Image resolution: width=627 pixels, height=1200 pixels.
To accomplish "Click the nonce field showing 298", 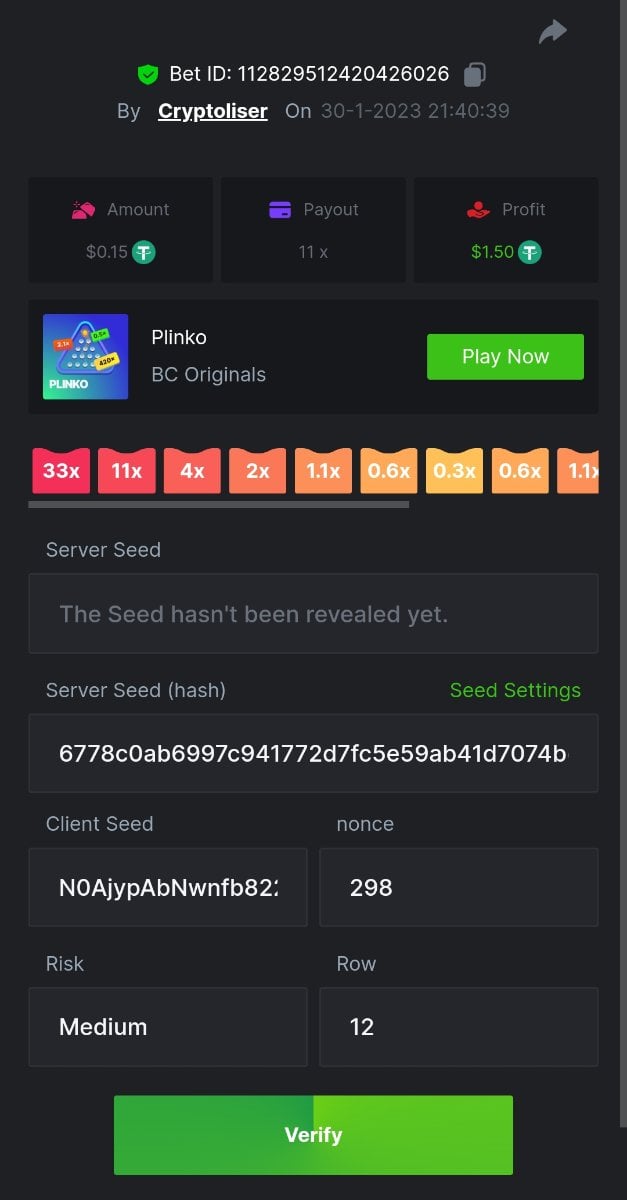I will tap(458, 887).
